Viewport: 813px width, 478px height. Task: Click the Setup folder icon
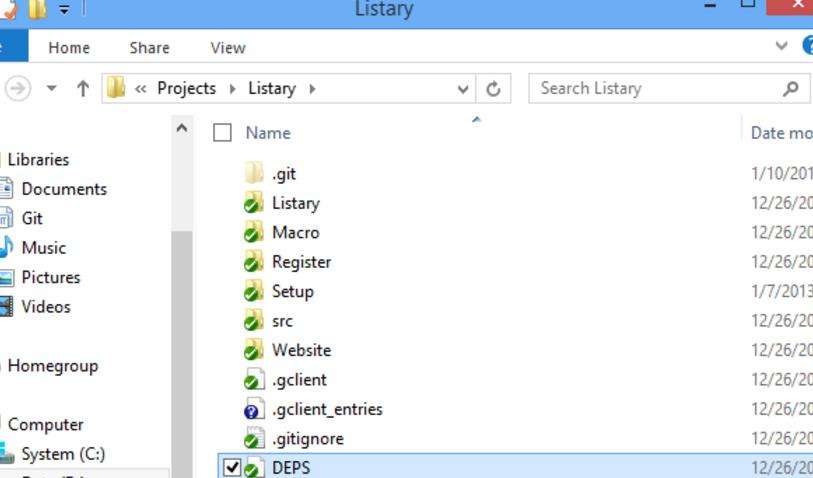pos(254,291)
